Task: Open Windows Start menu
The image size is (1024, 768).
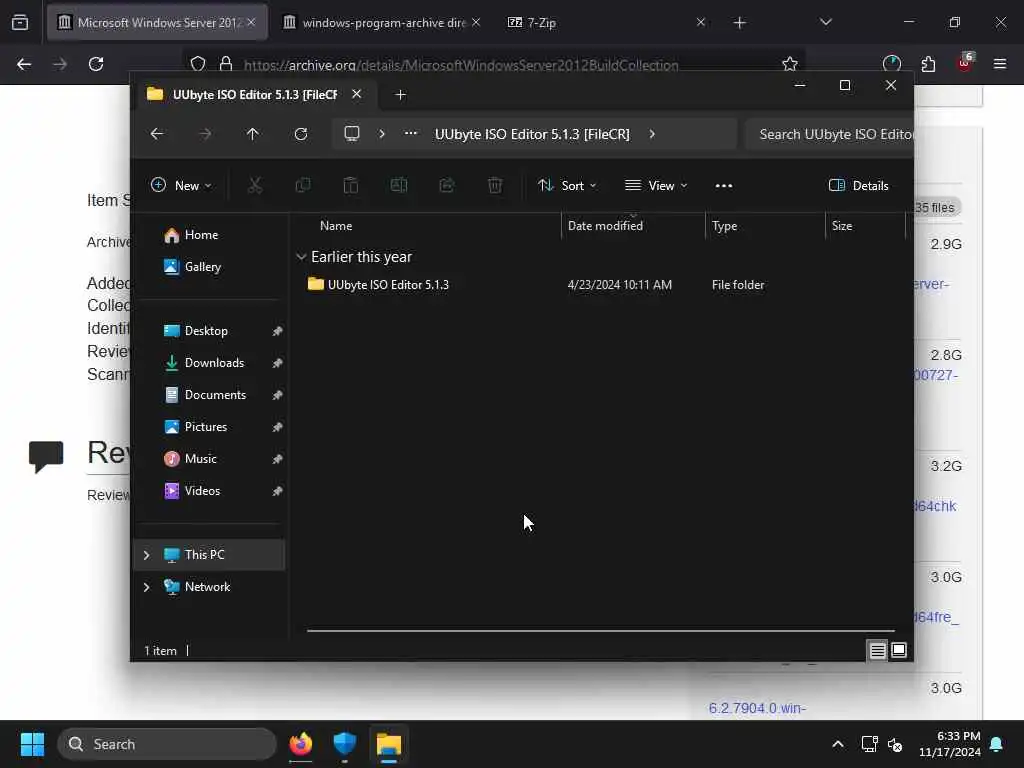Action: click(32, 744)
